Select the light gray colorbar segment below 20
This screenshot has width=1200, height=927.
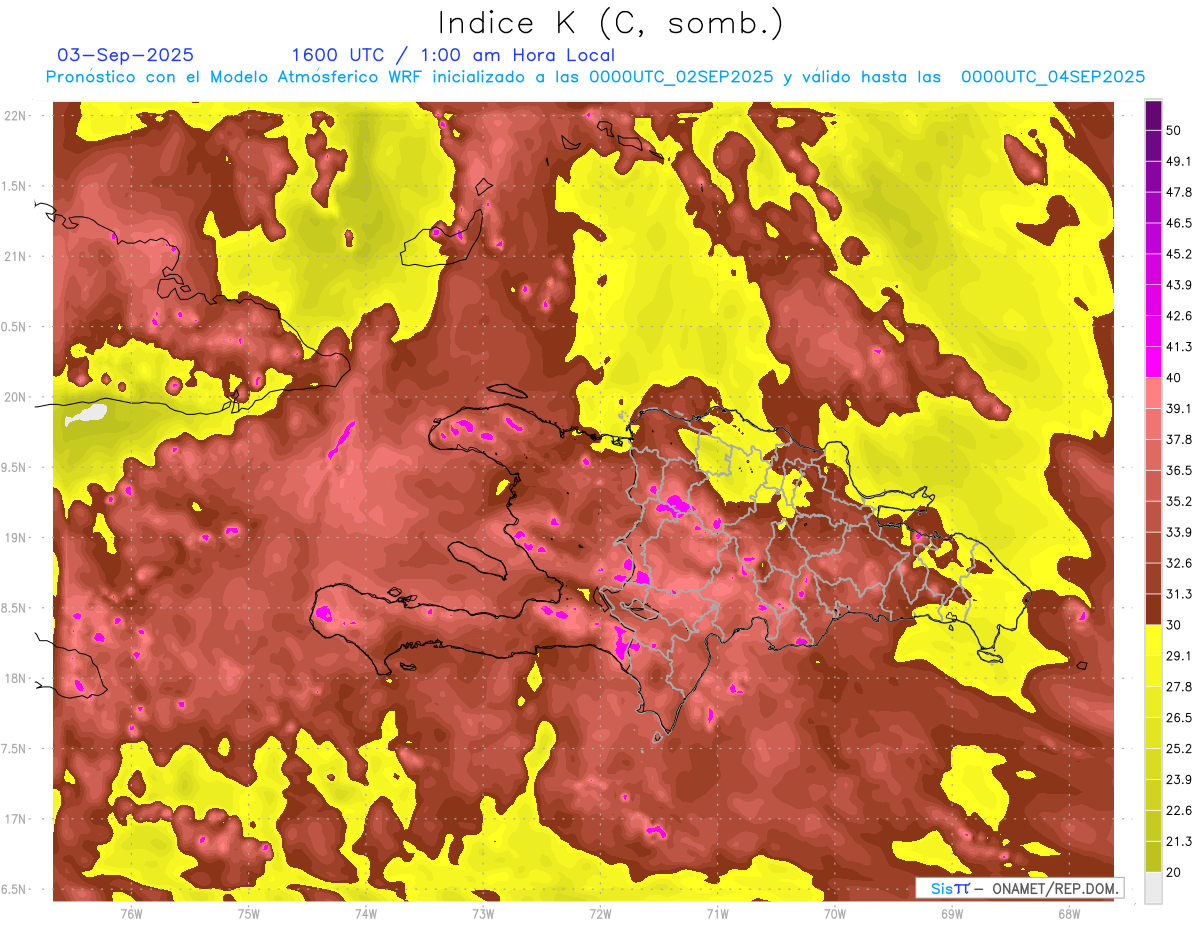[x=1153, y=888]
